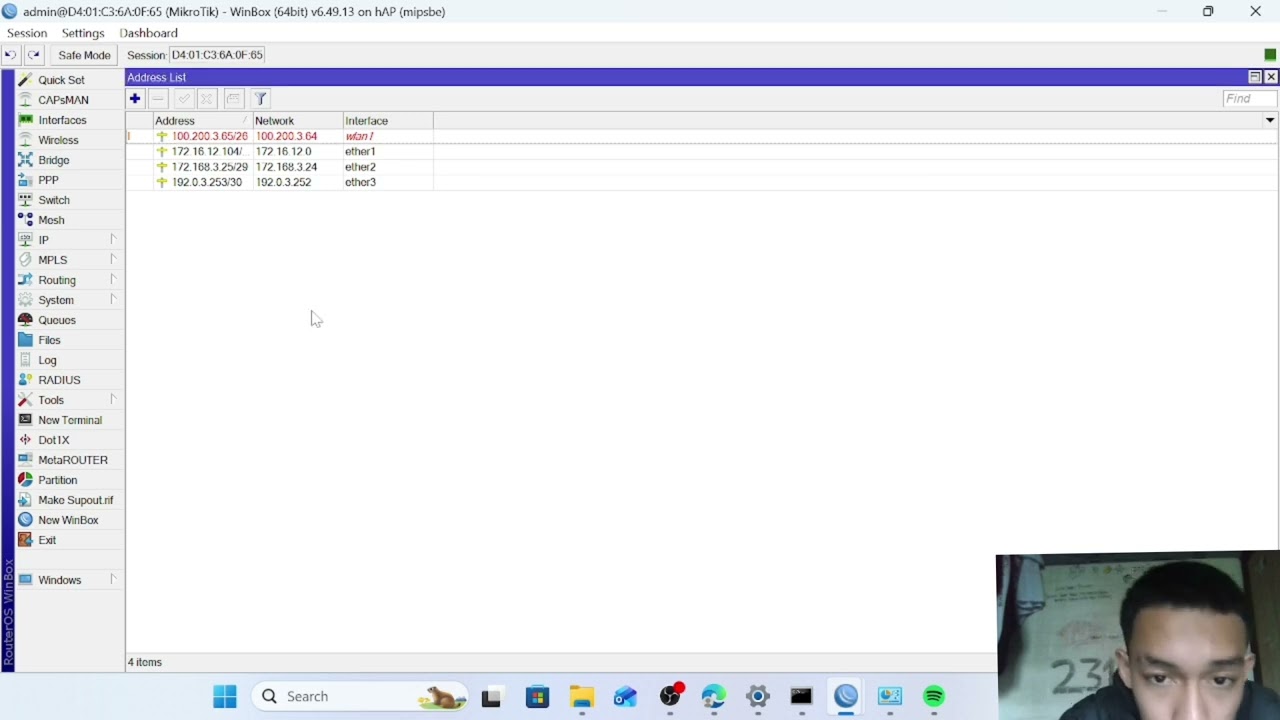Open File Explorer from taskbar
The height and width of the screenshot is (720, 1280).
coord(581,696)
